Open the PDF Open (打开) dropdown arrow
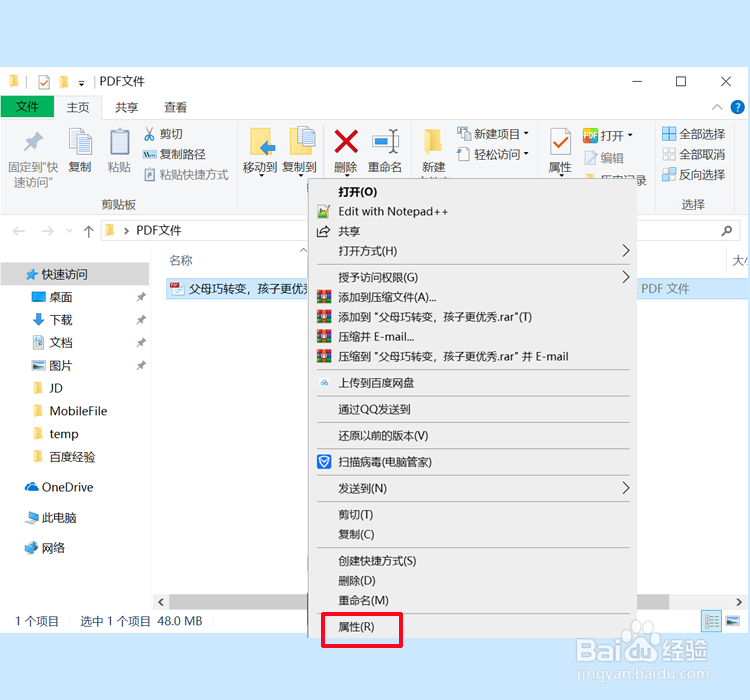The height and width of the screenshot is (700, 750). [630, 135]
